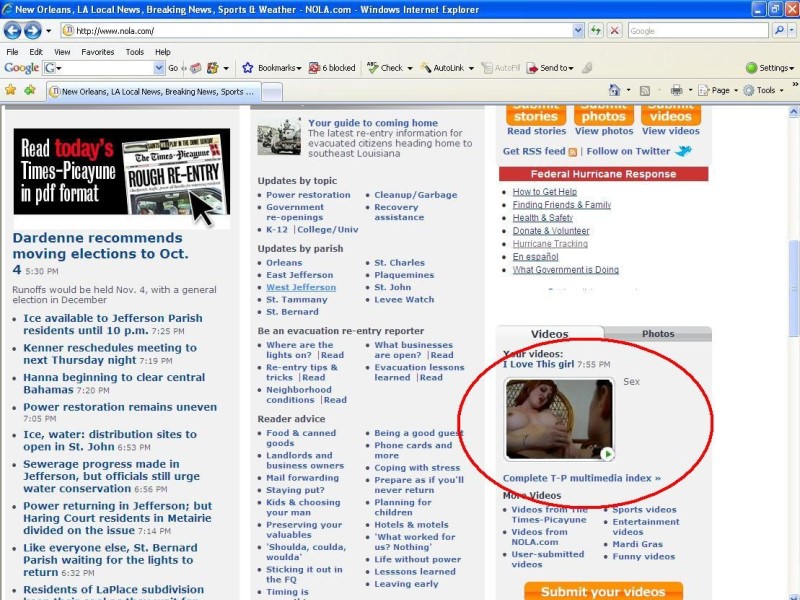The image size is (800, 600).
Task: Open Ice available to Jefferson Parish story
Action: (x=113, y=324)
